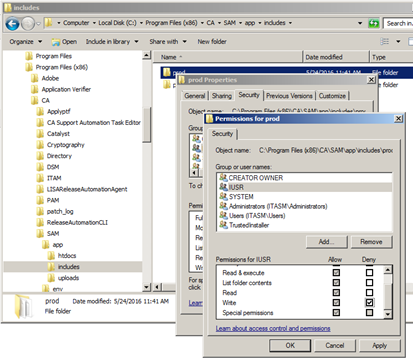Click the change view icon in toolbar

pos(384,41)
